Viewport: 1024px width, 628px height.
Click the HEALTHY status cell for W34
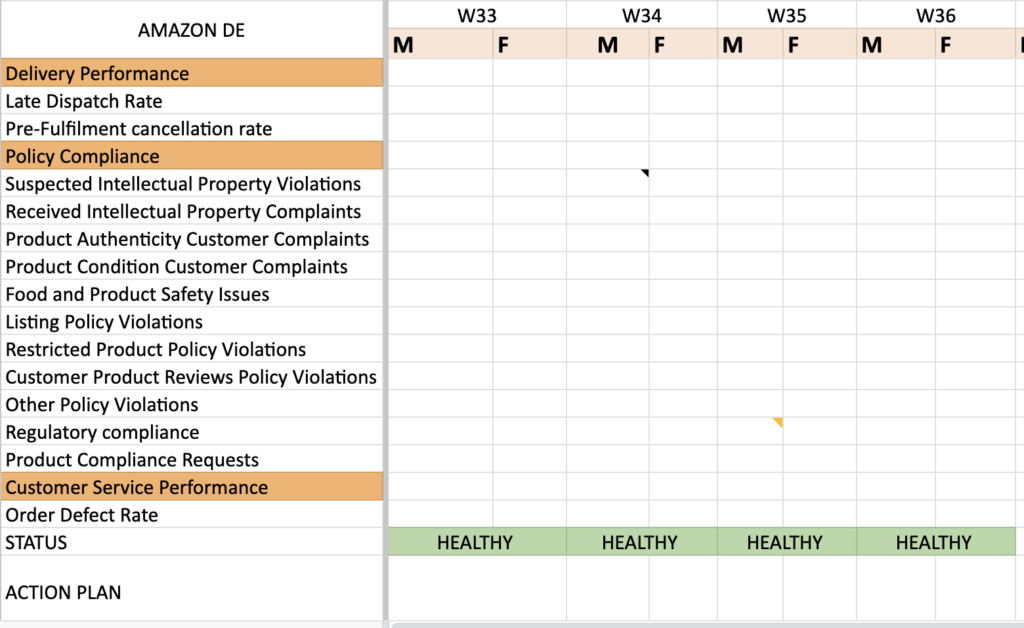[641, 542]
